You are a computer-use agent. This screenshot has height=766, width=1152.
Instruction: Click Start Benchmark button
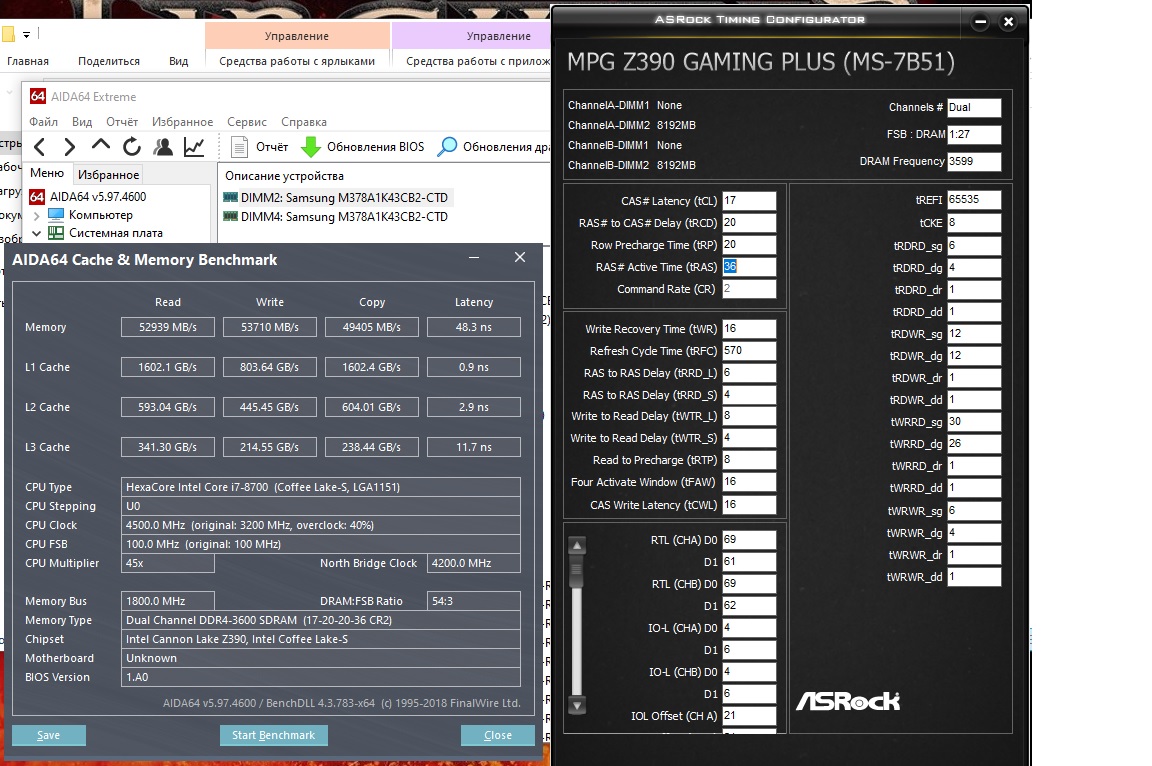pos(273,735)
